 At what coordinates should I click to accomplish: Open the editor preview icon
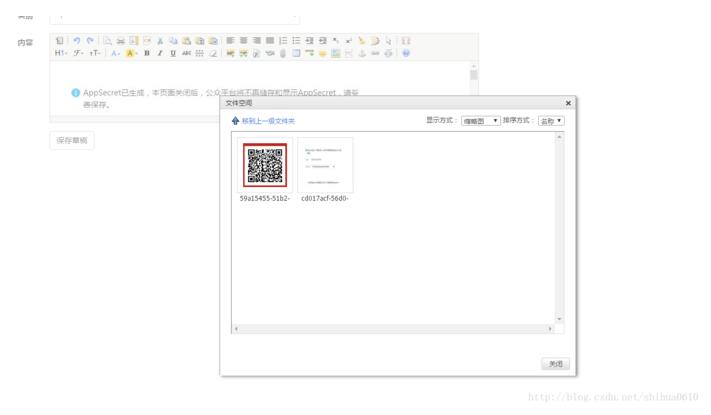pyautogui.click(x=107, y=41)
